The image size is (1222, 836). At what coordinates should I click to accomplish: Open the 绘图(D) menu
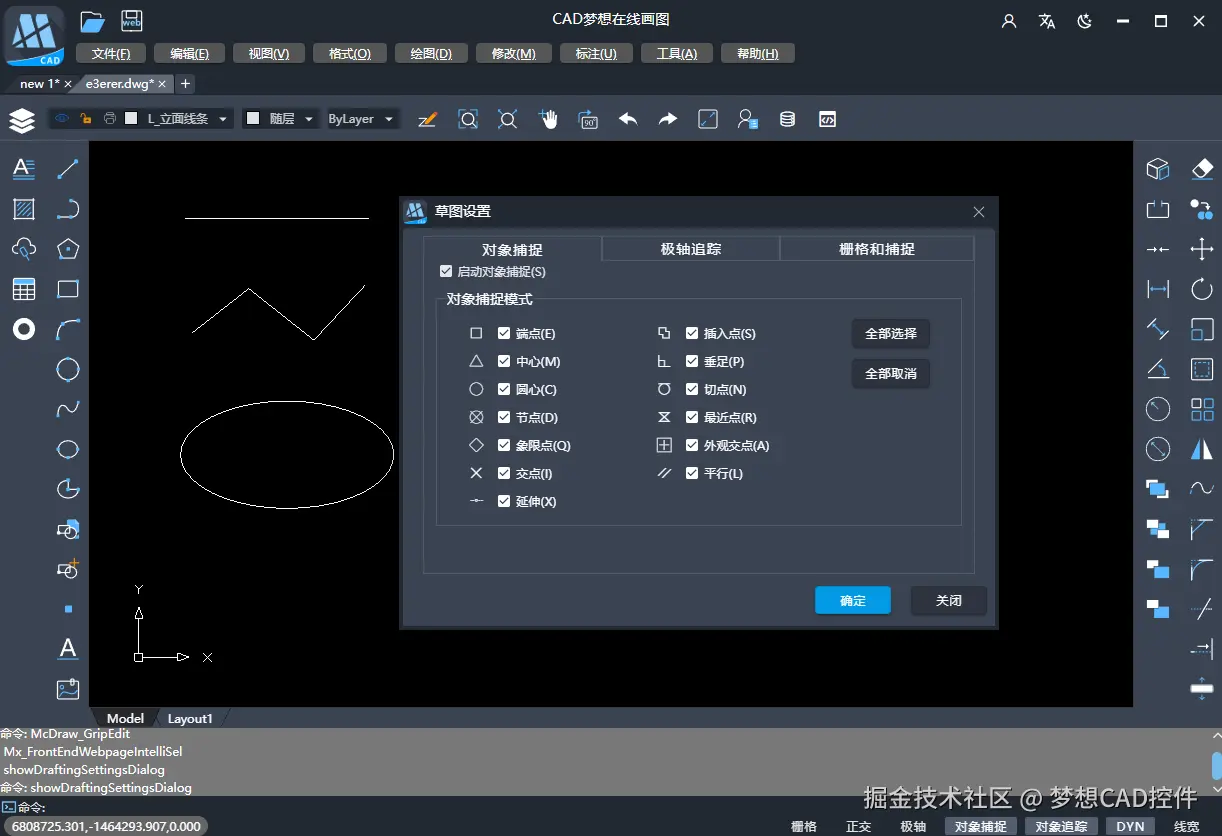pyautogui.click(x=431, y=52)
